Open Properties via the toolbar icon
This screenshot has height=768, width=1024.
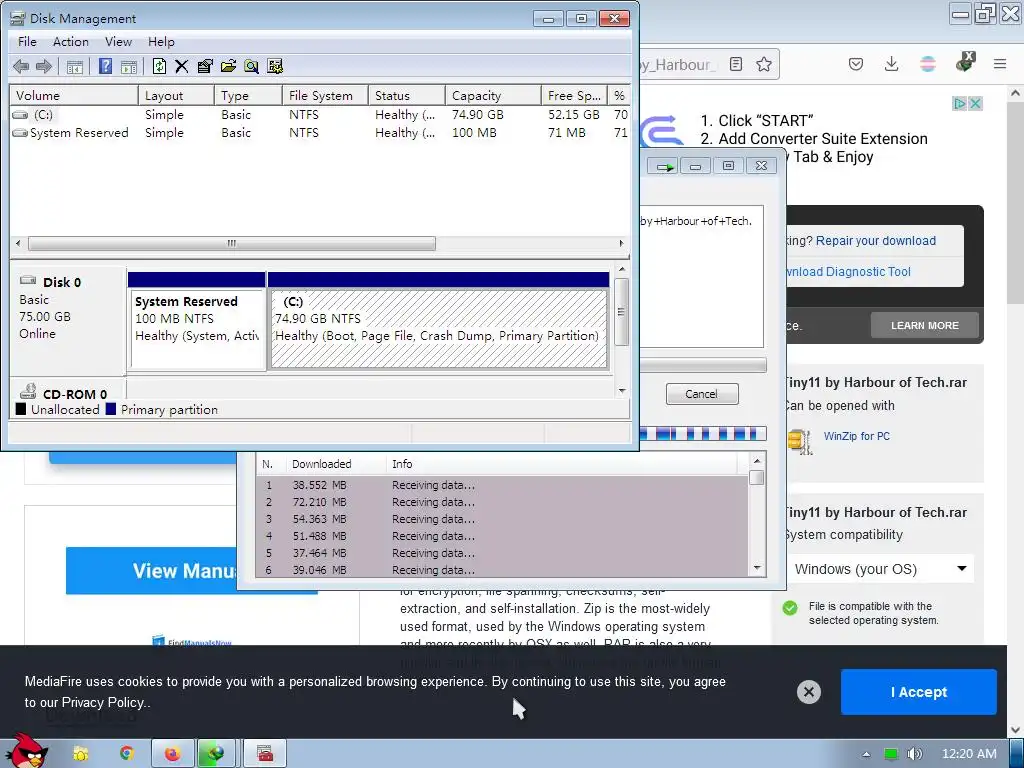tap(205, 66)
